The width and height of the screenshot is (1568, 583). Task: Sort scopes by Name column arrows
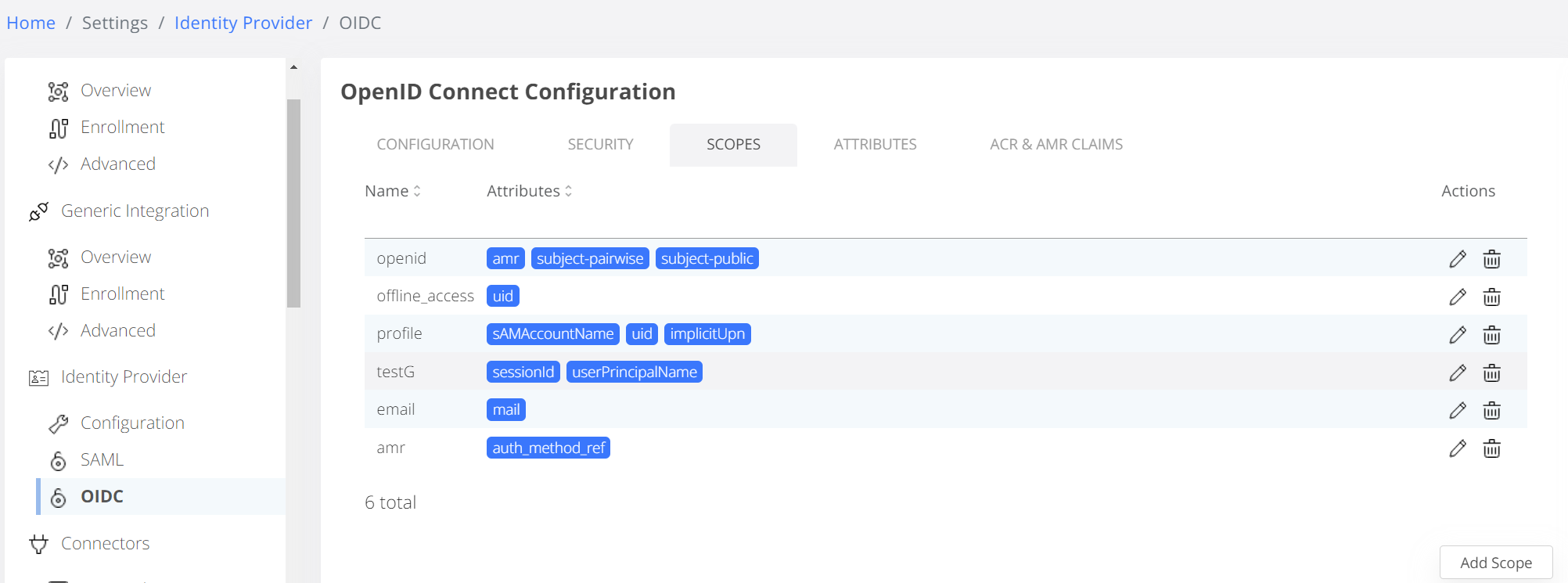click(417, 191)
